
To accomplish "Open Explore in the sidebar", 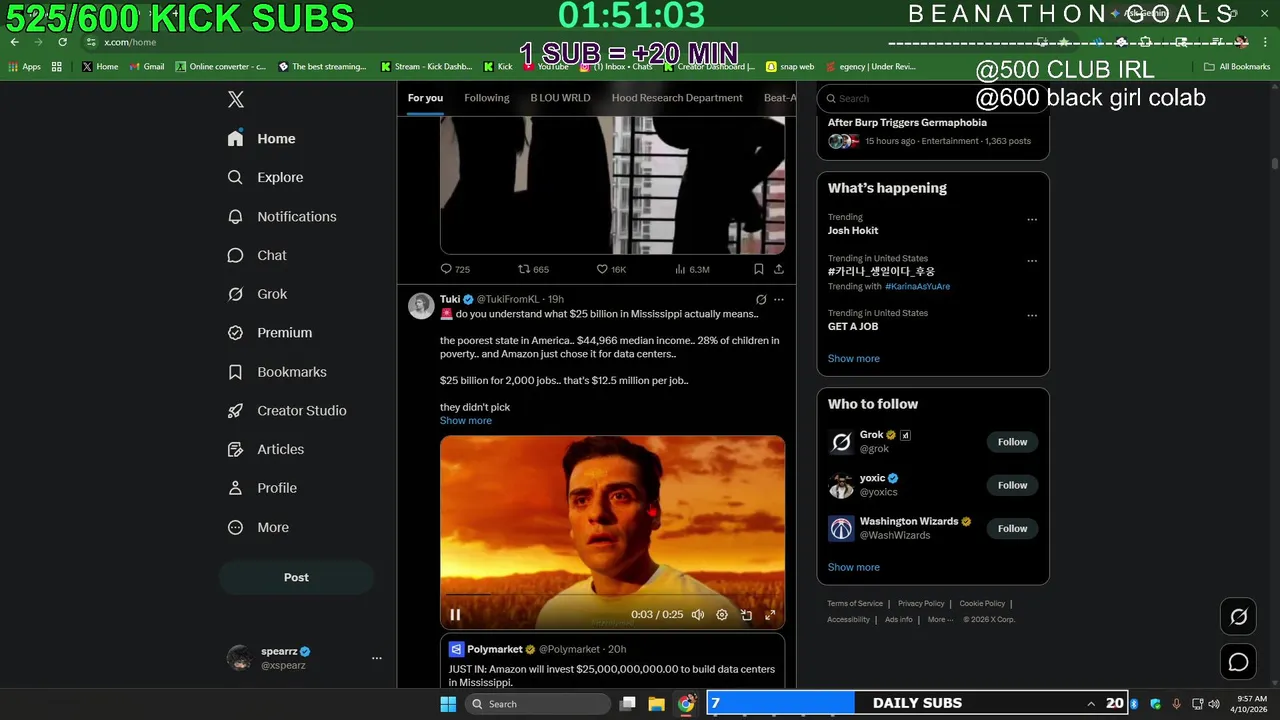I will (x=266, y=177).
